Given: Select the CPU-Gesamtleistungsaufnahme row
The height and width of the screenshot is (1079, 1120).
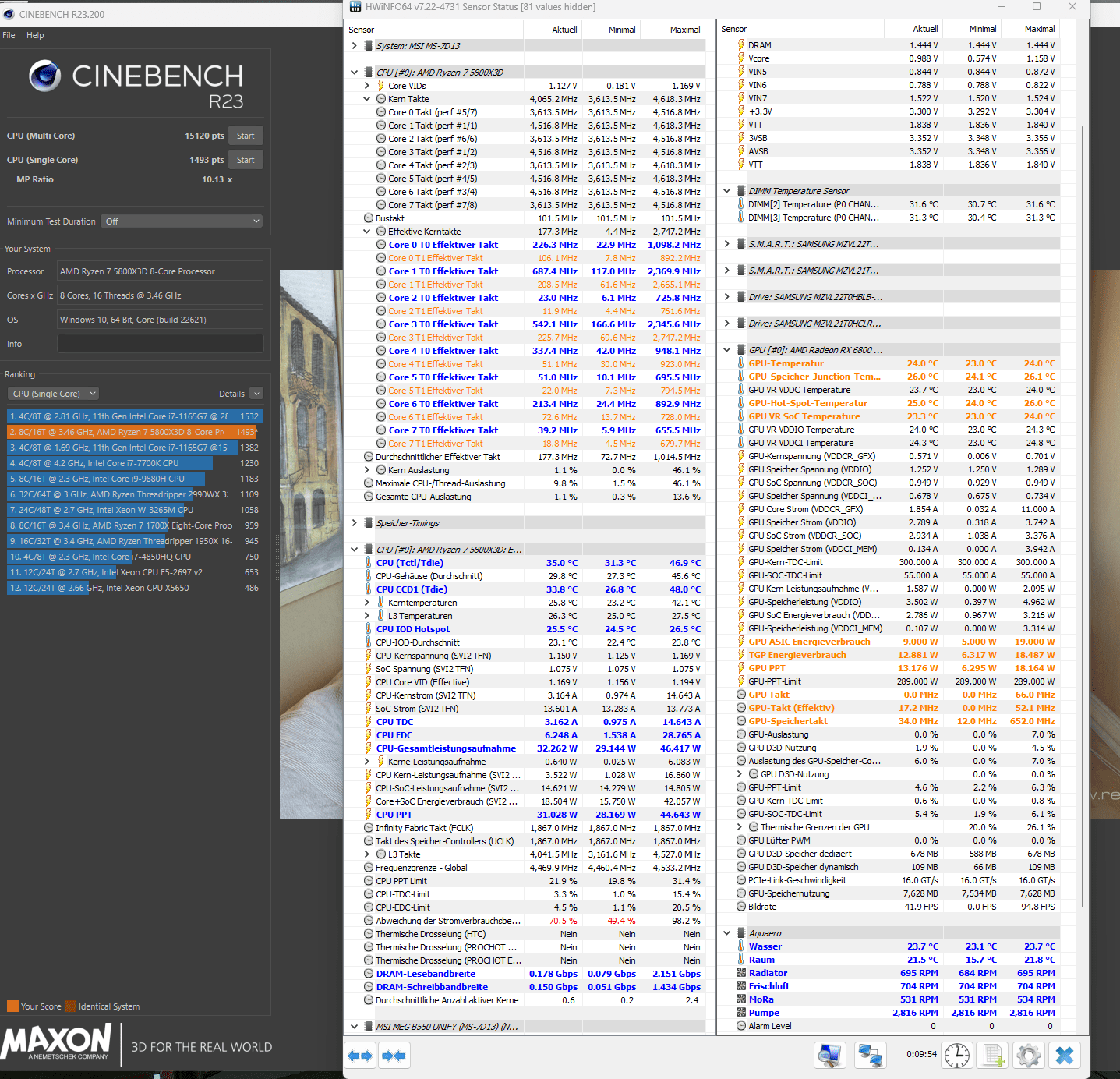Looking at the screenshot, I should point(525,748).
